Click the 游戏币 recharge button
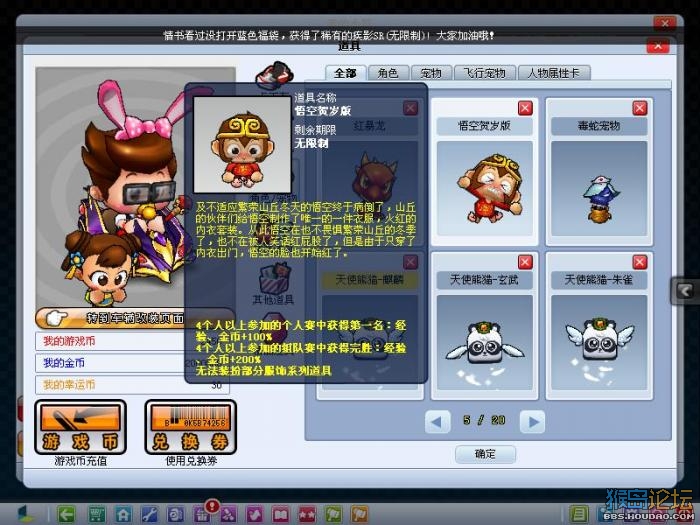Screen dimensions: 700x525 tap(80, 427)
